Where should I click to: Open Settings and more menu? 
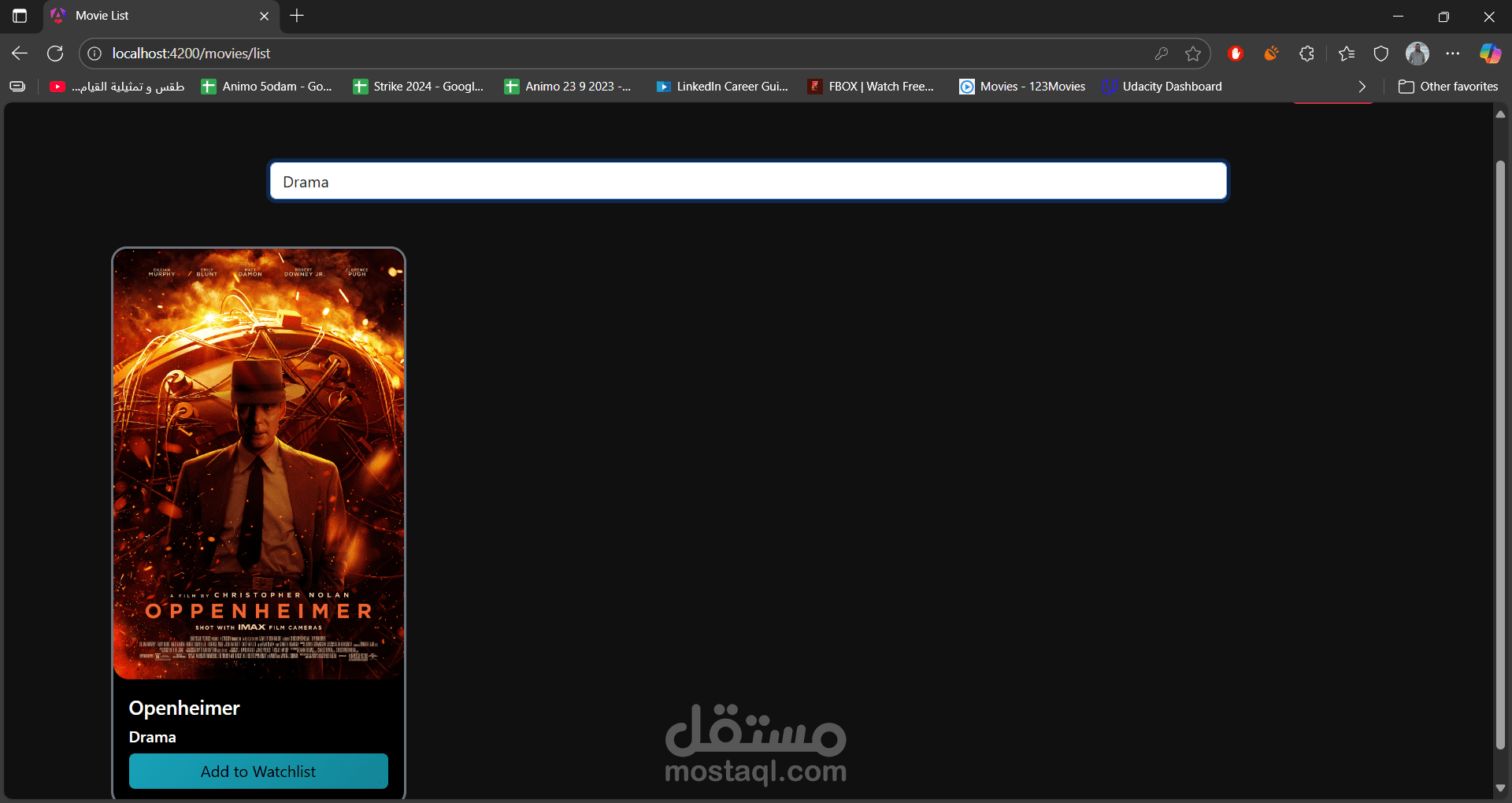click(1453, 54)
